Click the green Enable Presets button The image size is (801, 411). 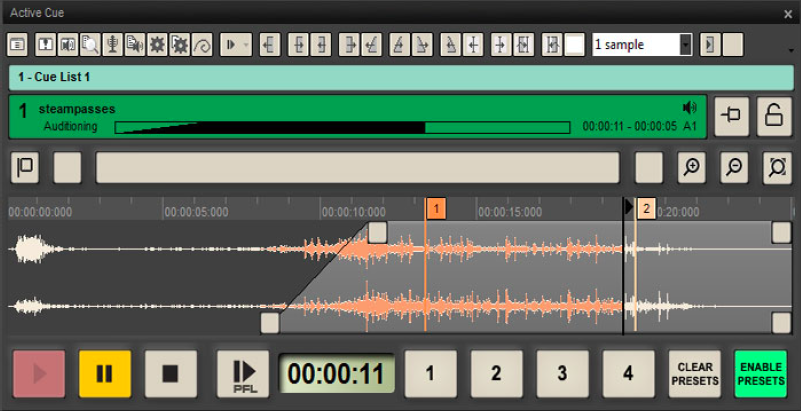[760, 374]
